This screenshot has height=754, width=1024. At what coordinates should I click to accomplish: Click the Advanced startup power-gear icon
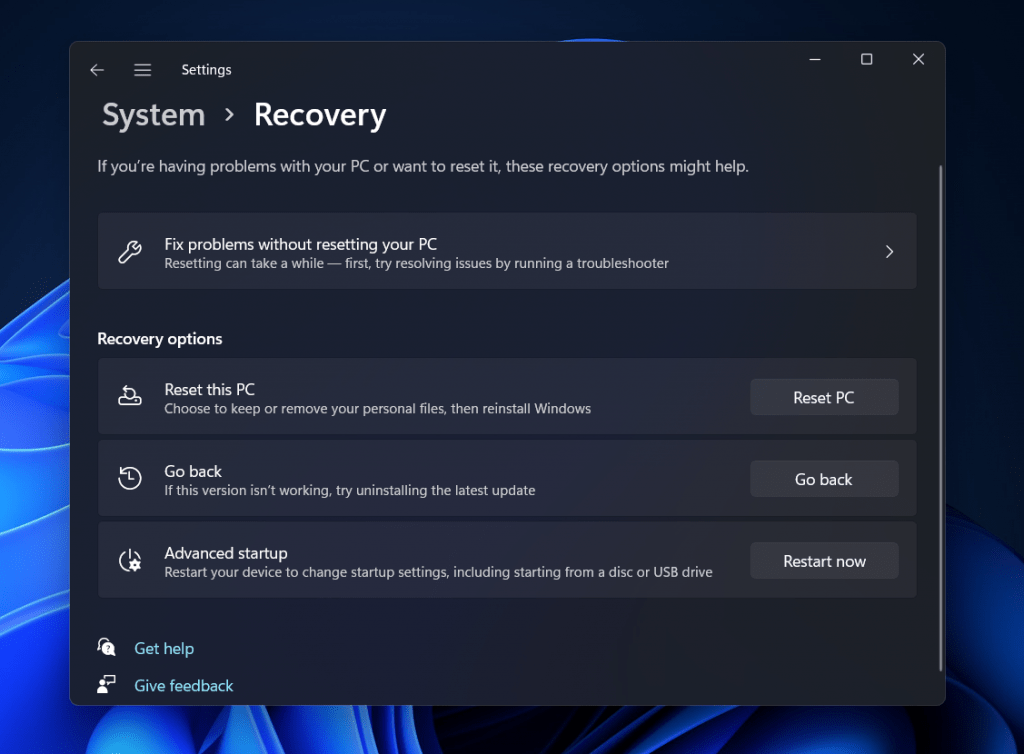(x=130, y=561)
